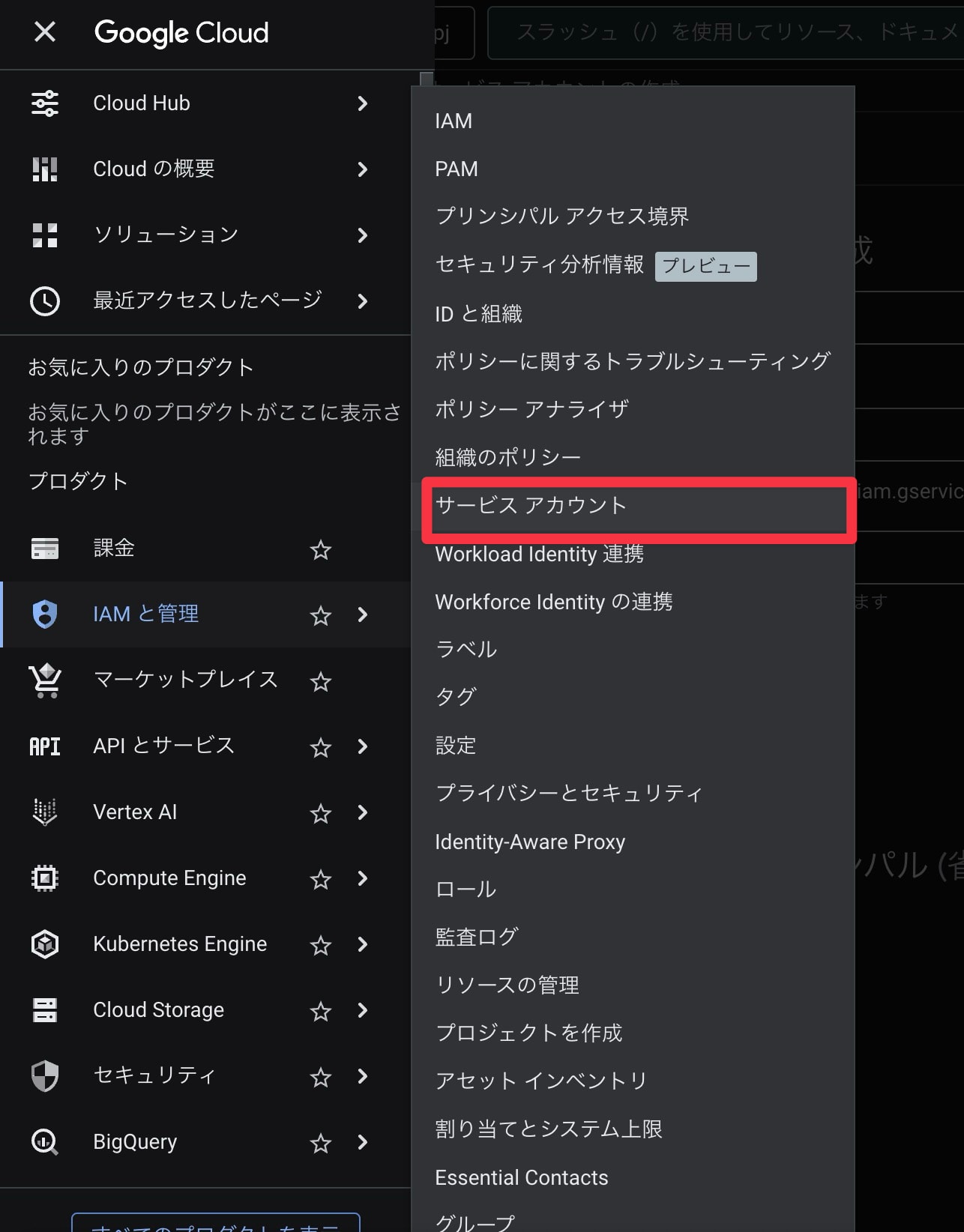The image size is (964, 1232).
Task: Pin IAM と管理 with its star
Action: click(321, 616)
